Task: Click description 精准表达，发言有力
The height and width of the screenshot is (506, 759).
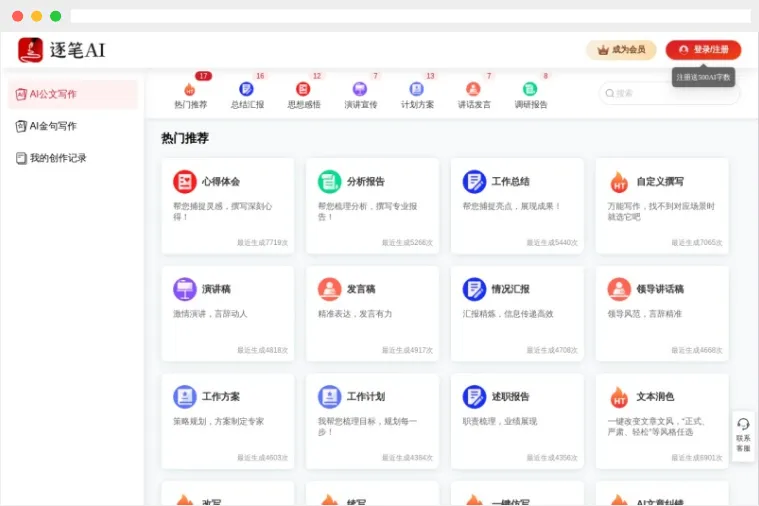Action: coord(355,314)
